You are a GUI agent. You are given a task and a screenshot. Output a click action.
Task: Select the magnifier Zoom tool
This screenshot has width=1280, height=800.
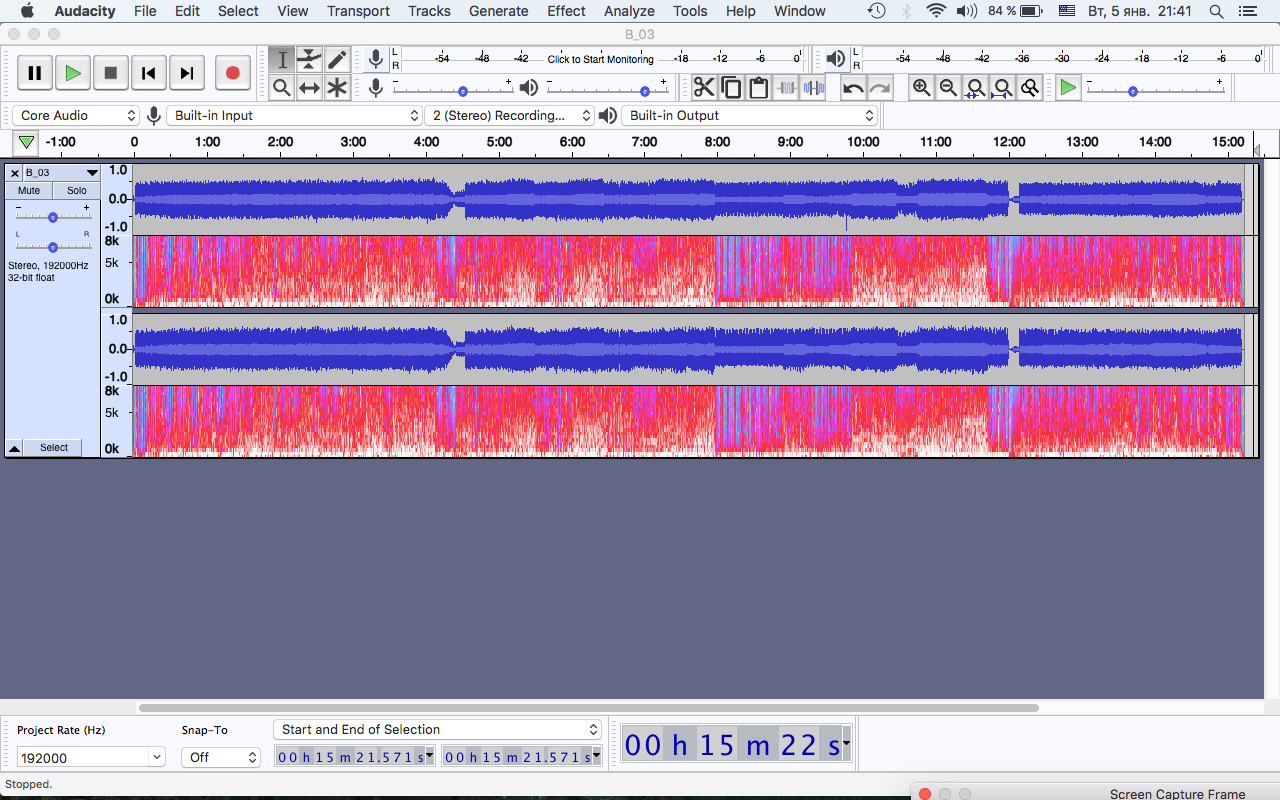coord(282,88)
